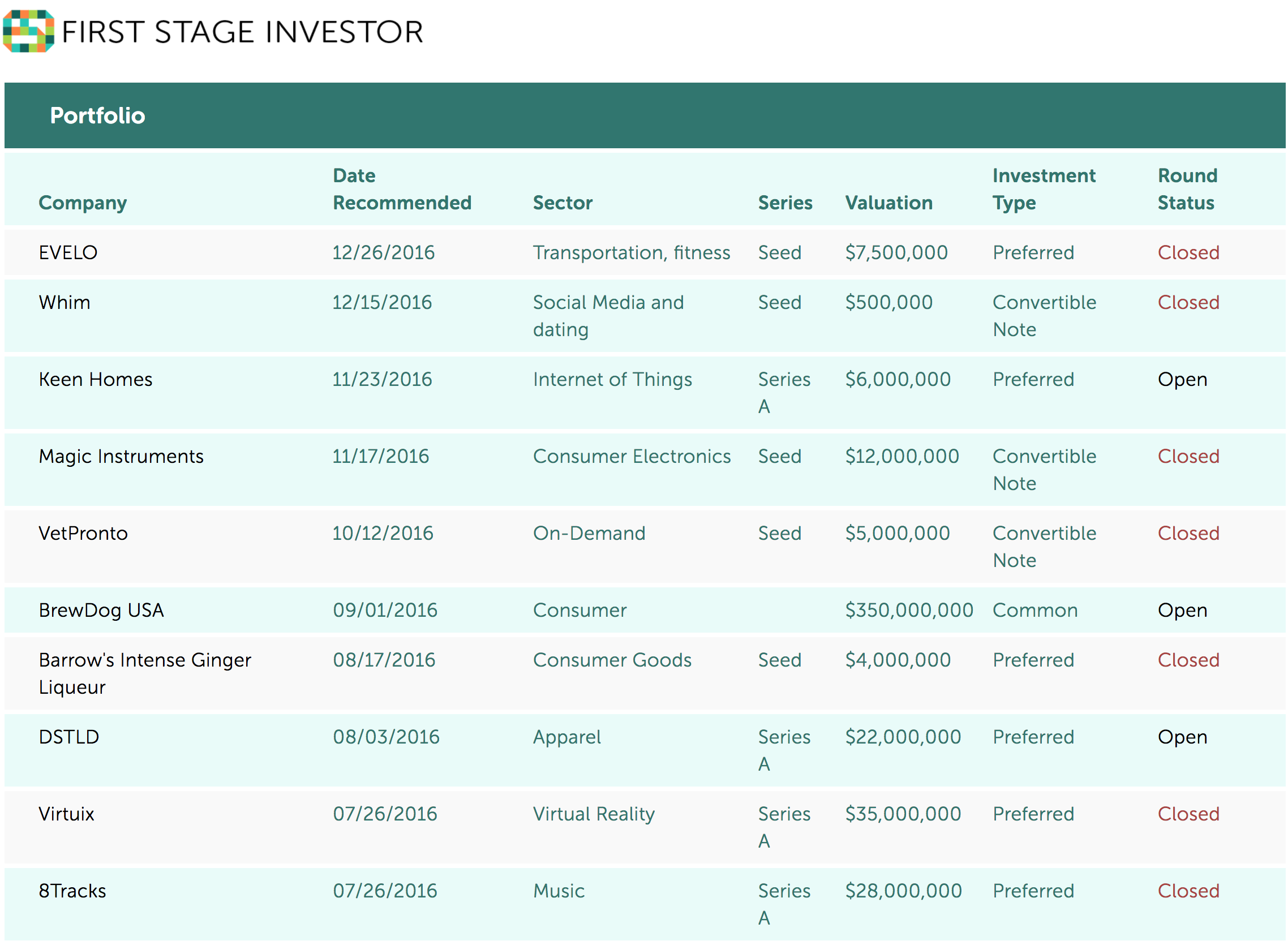Click the Social Media and dating sector
Image resolution: width=1288 pixels, height=945 pixels.
click(608, 316)
